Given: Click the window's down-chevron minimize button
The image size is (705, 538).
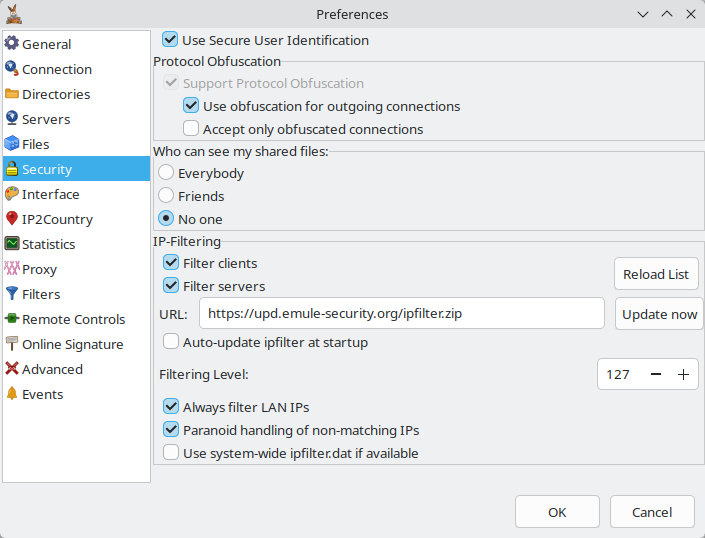Looking at the screenshot, I should pyautogui.click(x=643, y=14).
